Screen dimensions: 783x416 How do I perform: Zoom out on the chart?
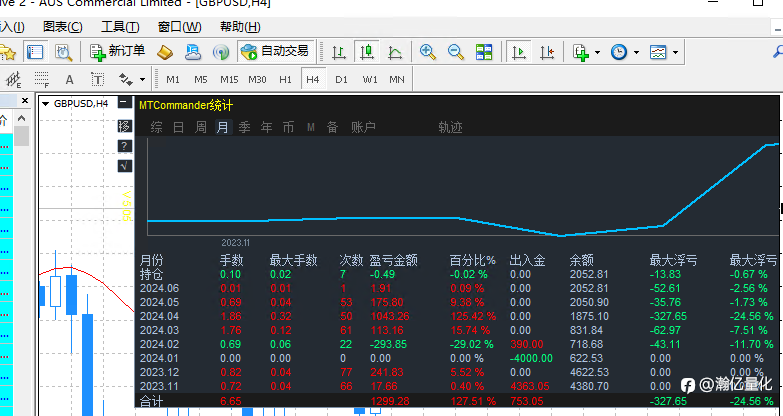[456, 51]
